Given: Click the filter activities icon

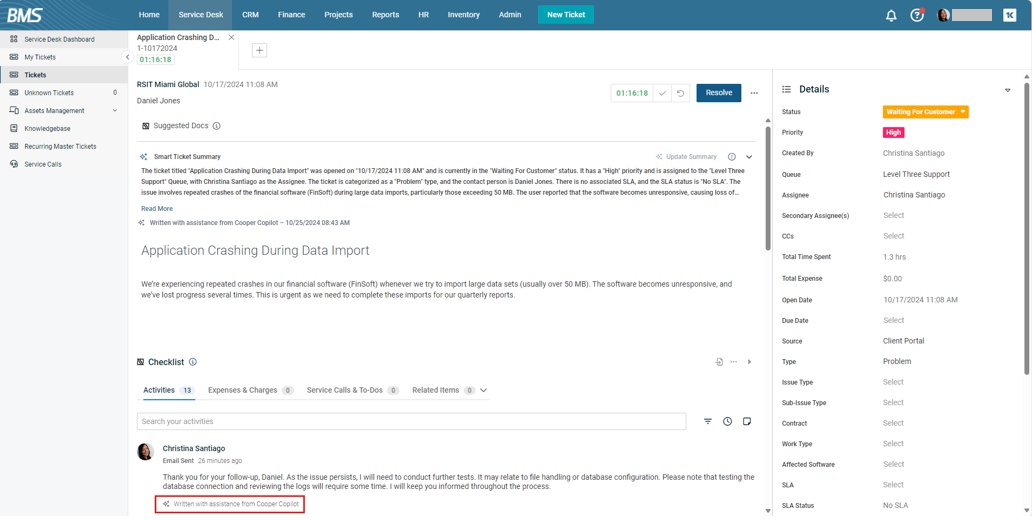Looking at the screenshot, I should (708, 422).
